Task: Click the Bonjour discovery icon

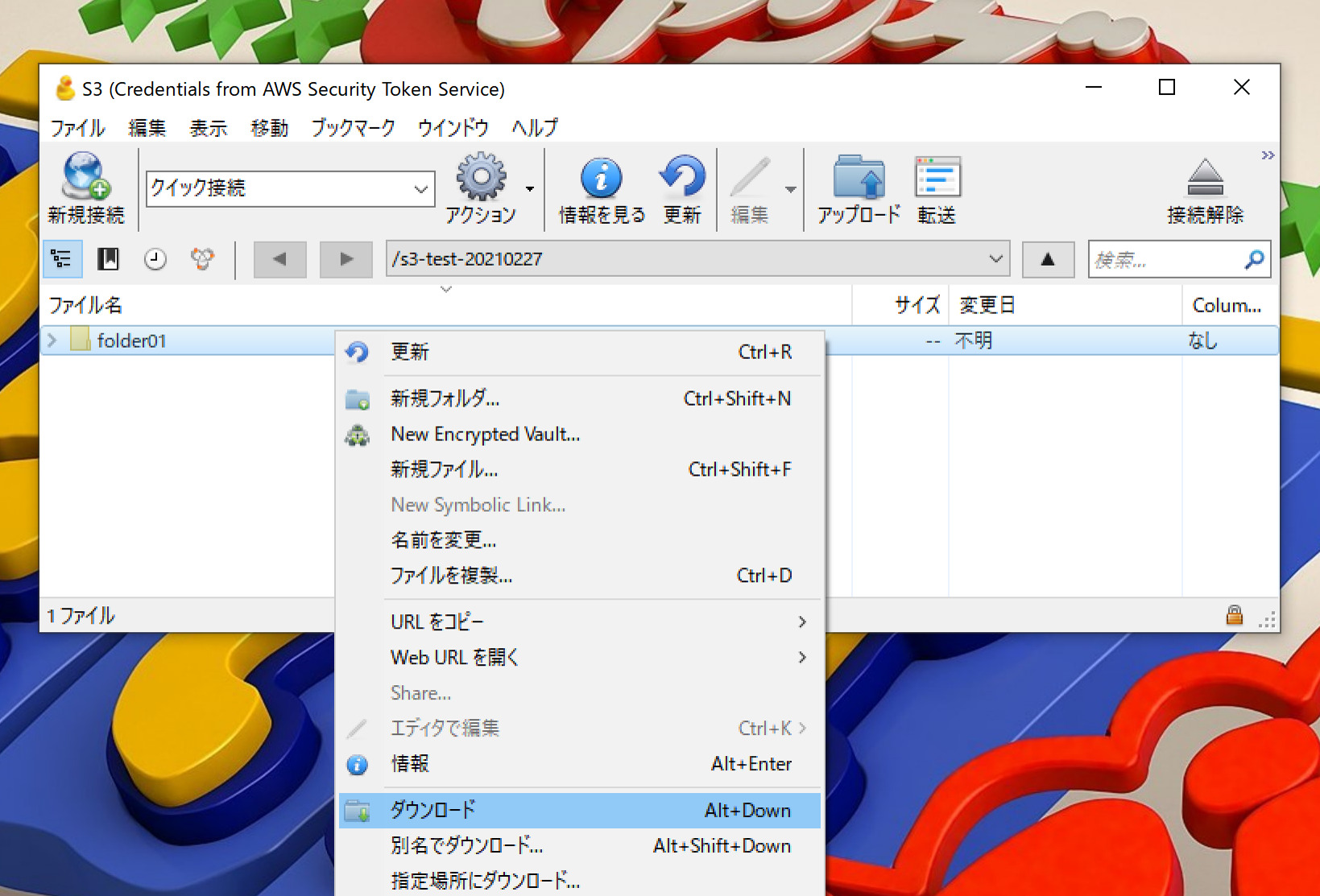Action: 201,259
